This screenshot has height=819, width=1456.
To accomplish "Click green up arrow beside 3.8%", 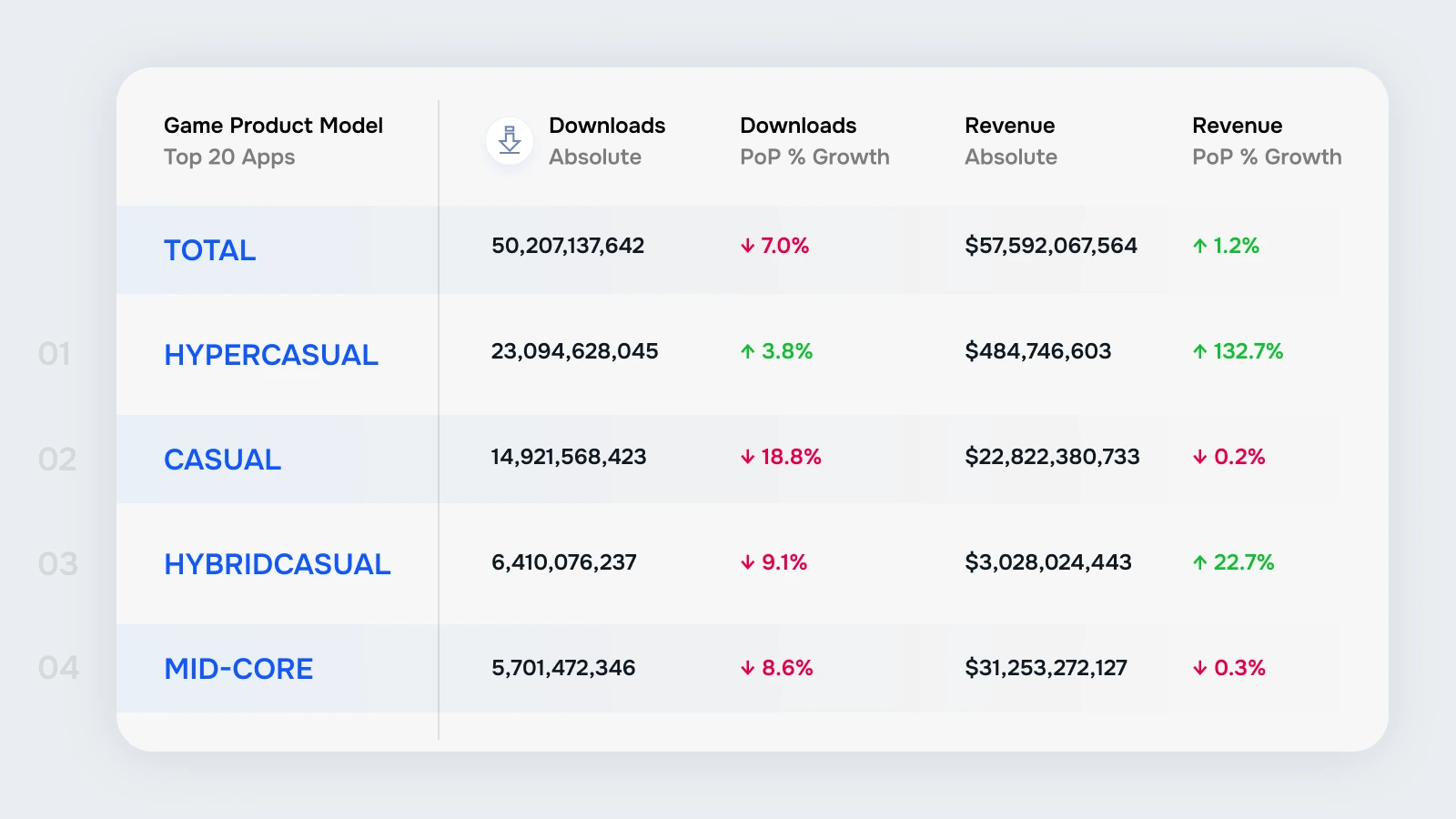I will (x=748, y=351).
